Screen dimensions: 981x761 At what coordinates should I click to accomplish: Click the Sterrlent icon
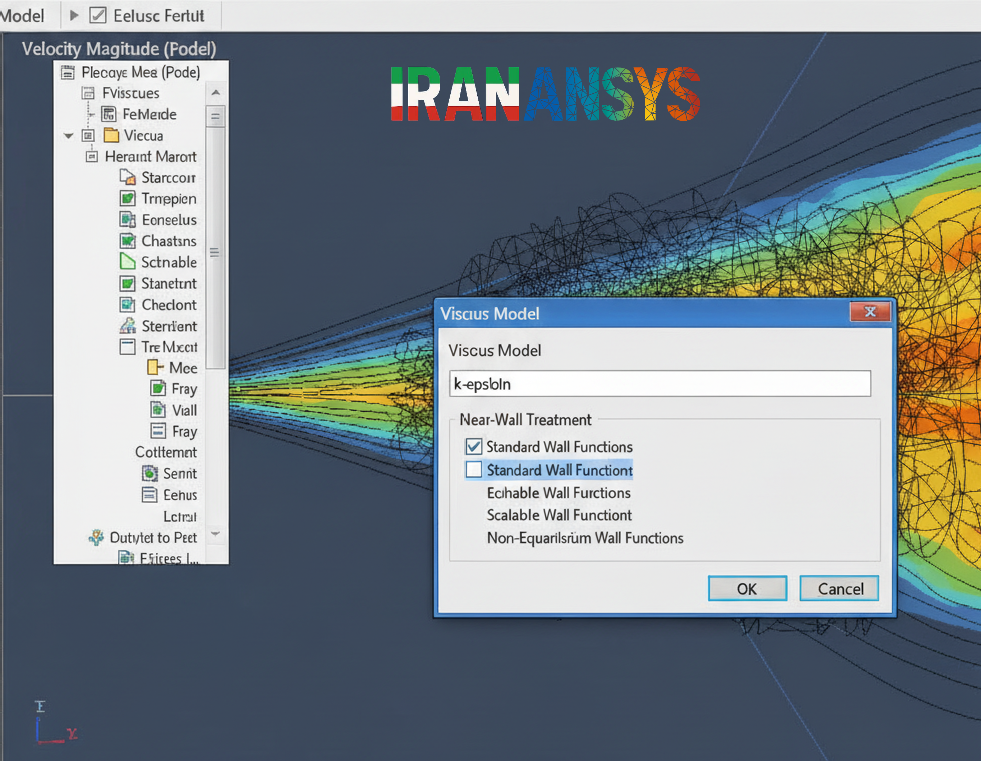click(x=127, y=325)
